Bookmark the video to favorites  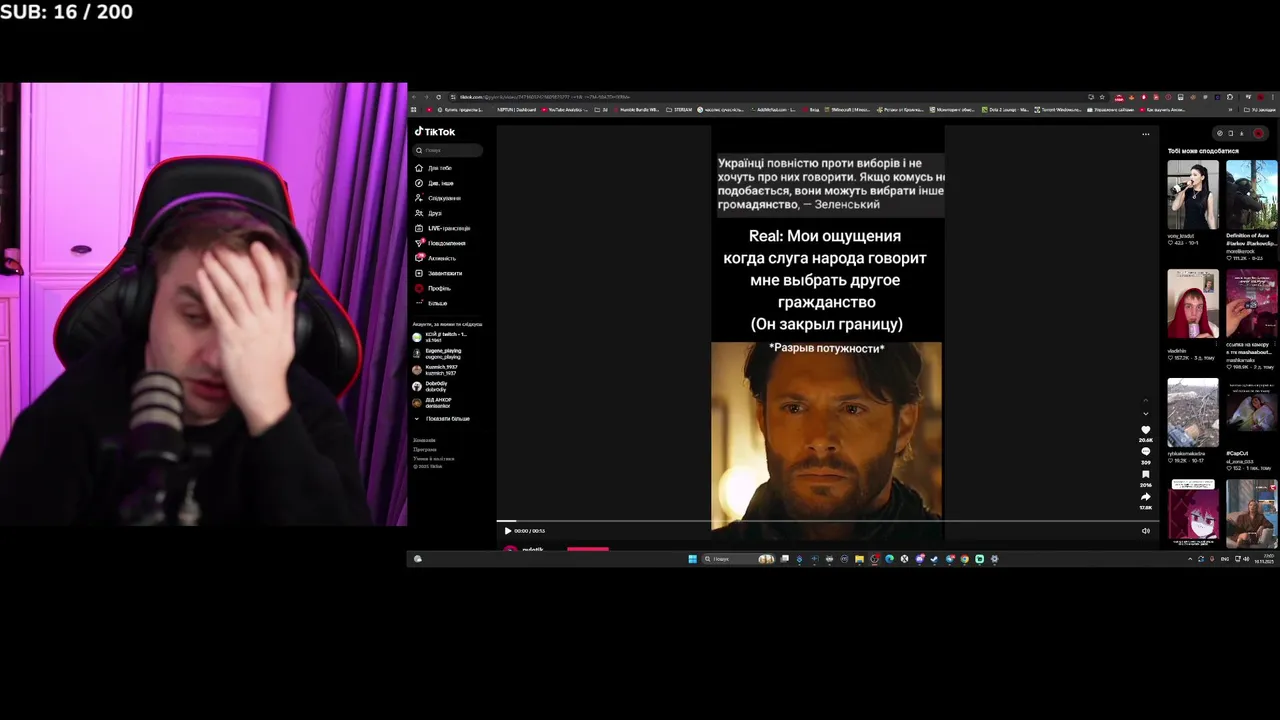1146,475
